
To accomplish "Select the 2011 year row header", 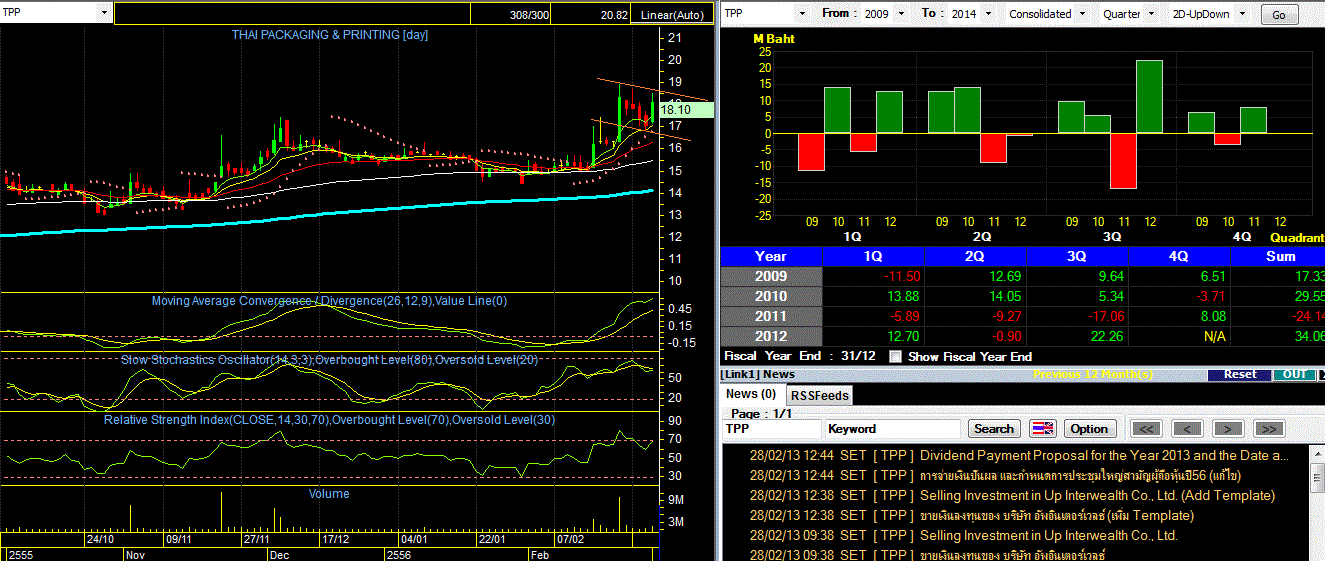I will pos(771,316).
